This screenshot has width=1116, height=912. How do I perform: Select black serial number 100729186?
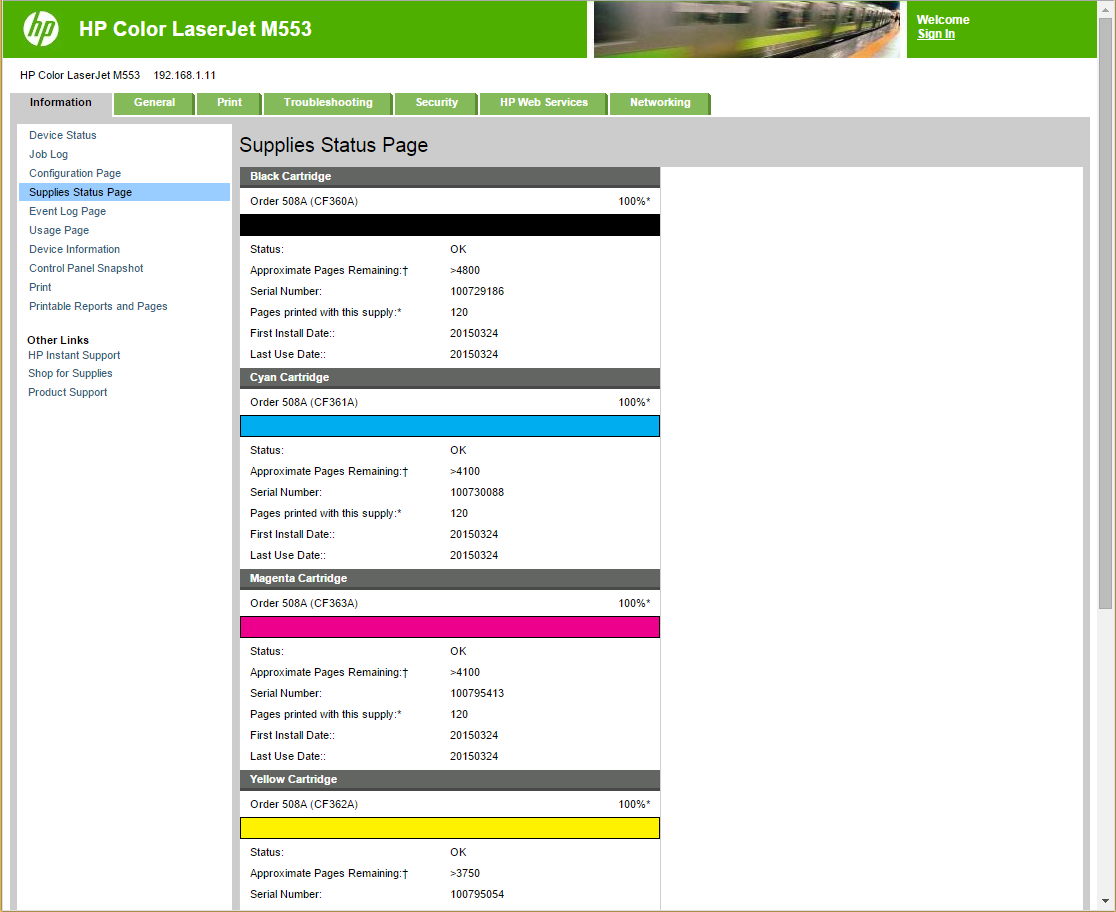(x=477, y=291)
